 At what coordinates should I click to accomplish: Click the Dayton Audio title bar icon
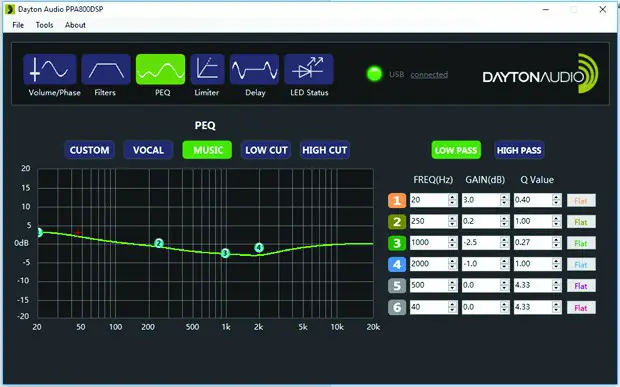tap(9, 9)
